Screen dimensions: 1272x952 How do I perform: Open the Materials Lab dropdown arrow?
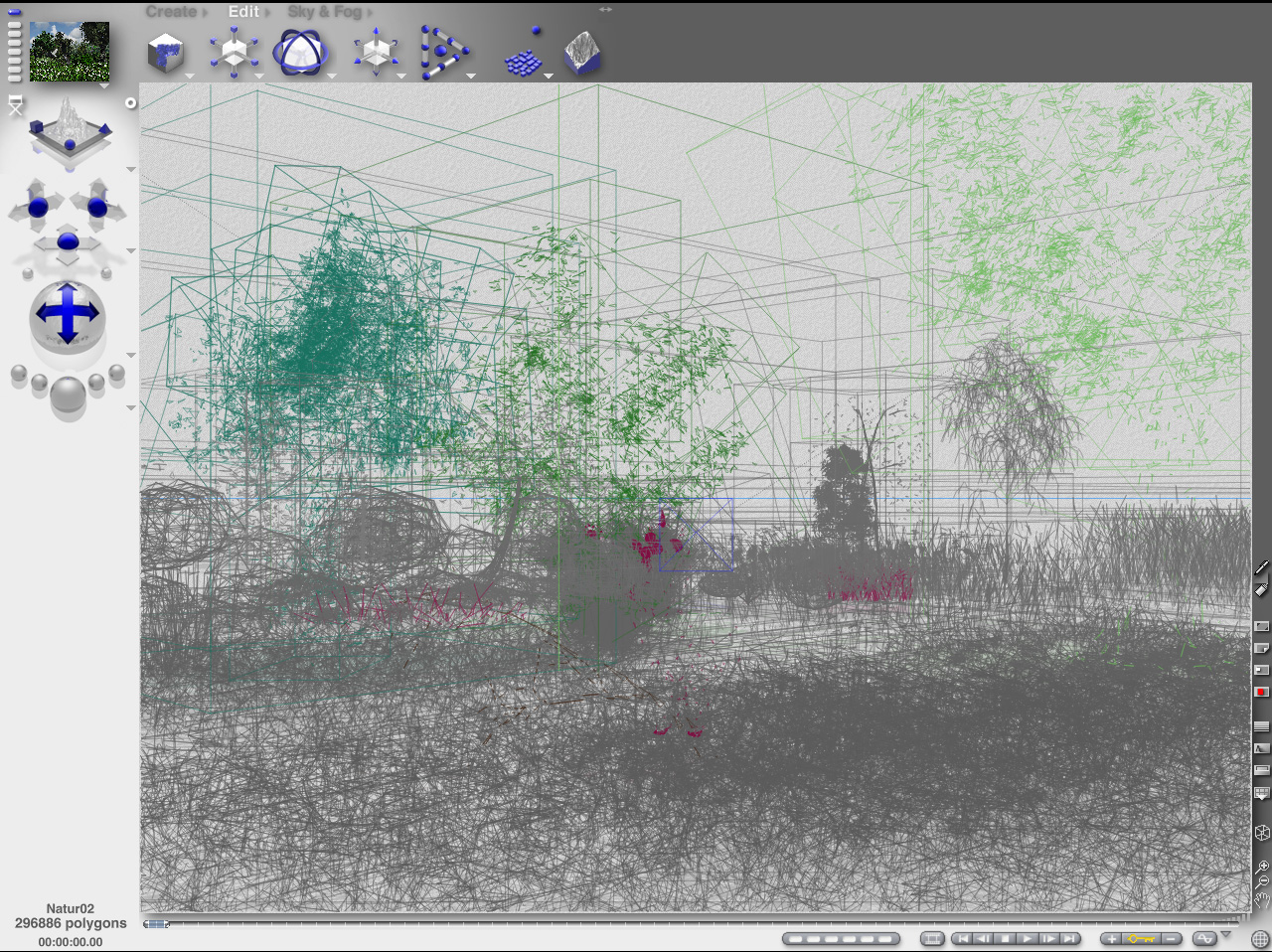189,76
